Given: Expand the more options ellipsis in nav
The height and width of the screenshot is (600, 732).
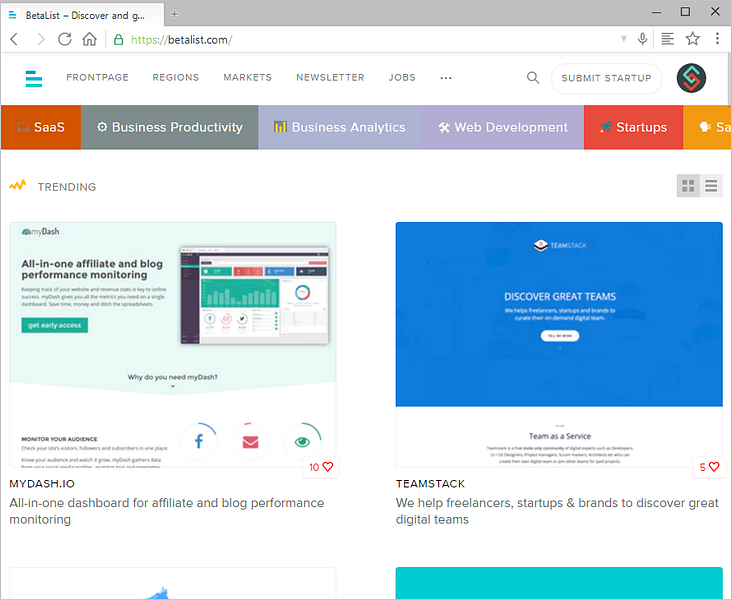Looking at the screenshot, I should 446,78.
